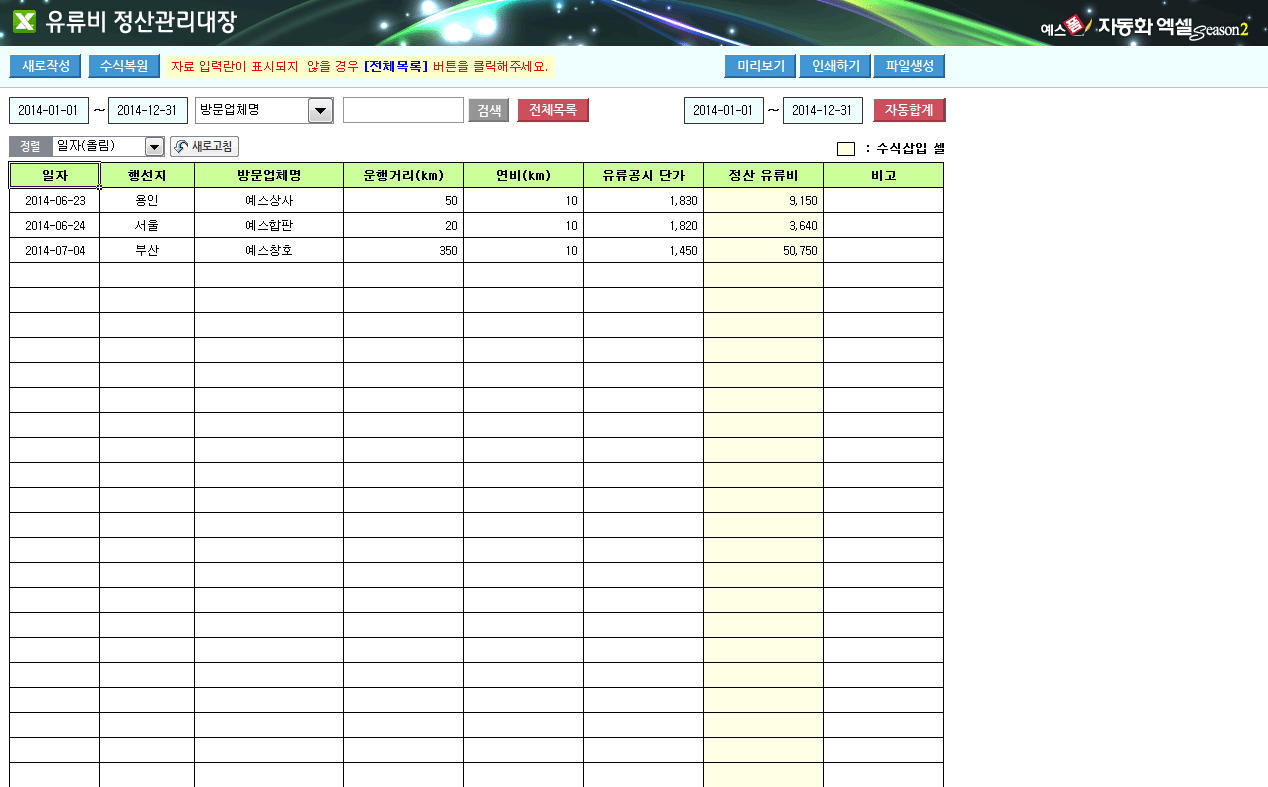Open the 일자(올림) sort dropdown arrow
This screenshot has height=787, width=1268.
coord(154,147)
